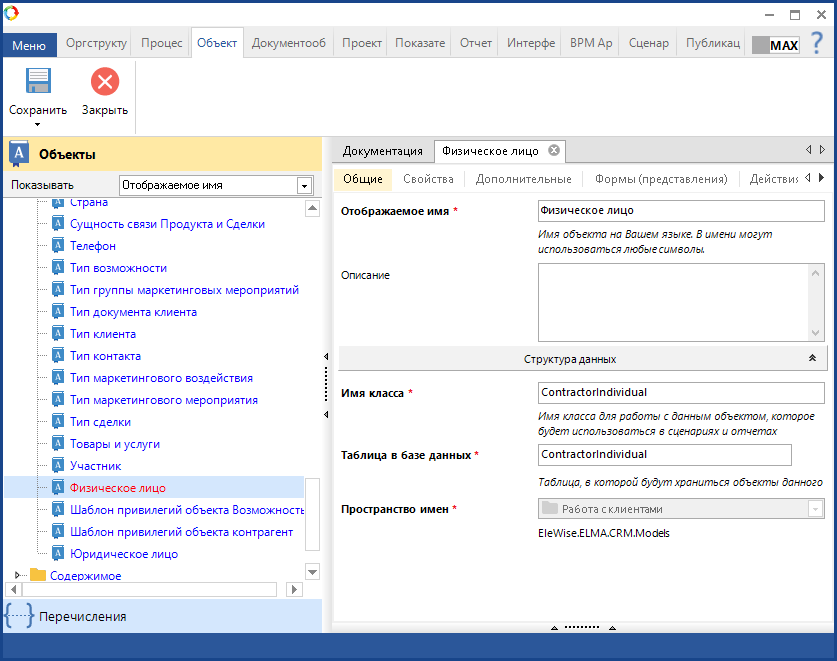
Task: Expand the Содержимое tree node
Action: 17,575
